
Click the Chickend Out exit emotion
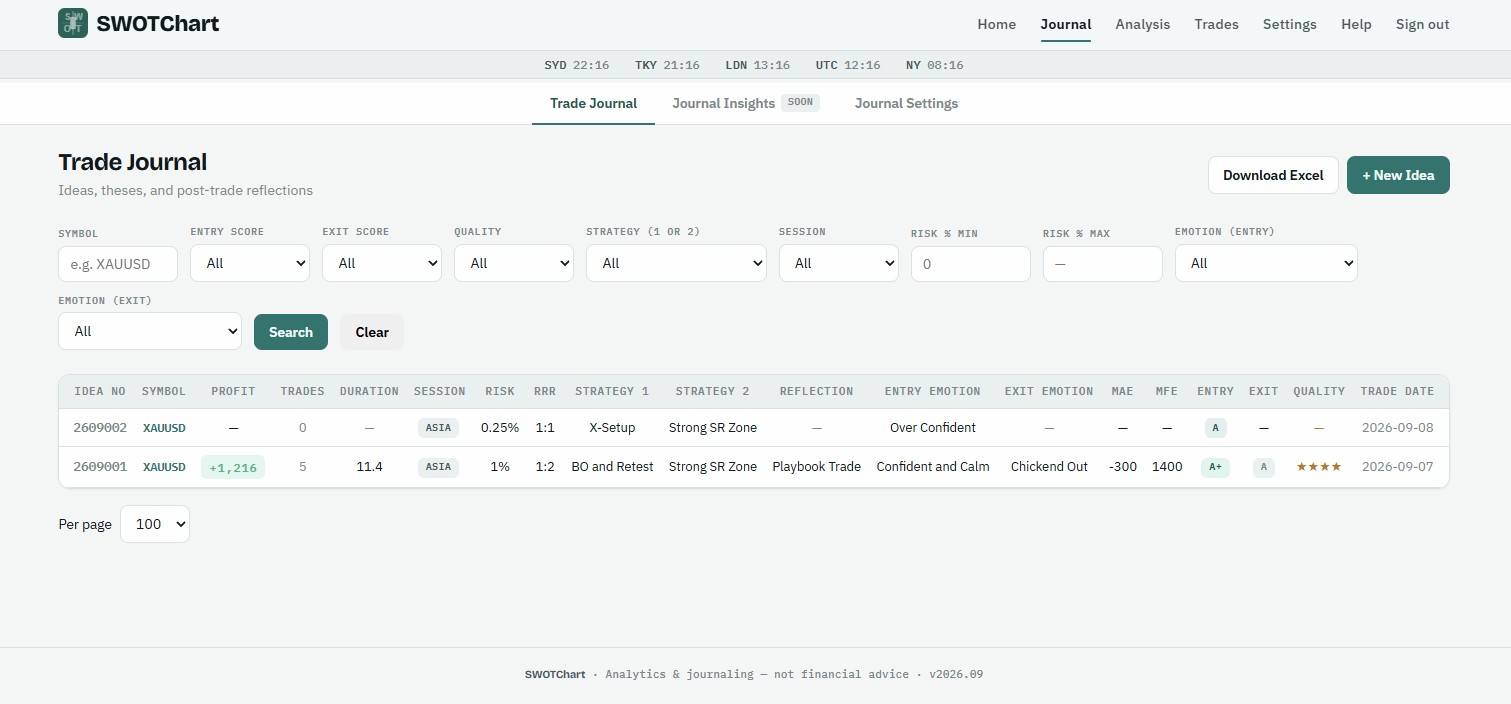pyautogui.click(x=1049, y=467)
